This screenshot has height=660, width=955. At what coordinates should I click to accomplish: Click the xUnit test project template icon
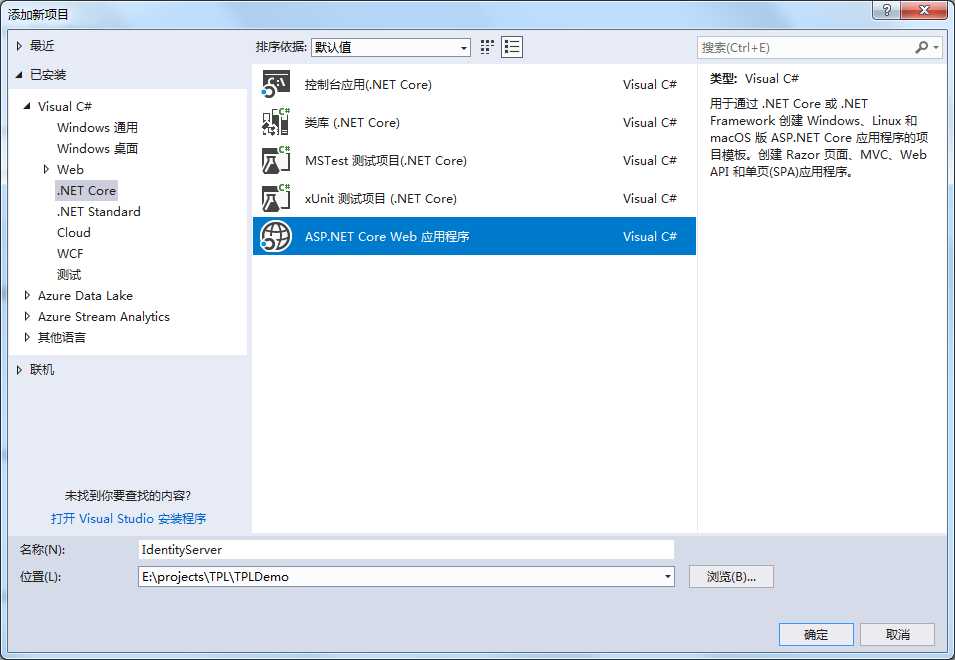[x=276, y=198]
